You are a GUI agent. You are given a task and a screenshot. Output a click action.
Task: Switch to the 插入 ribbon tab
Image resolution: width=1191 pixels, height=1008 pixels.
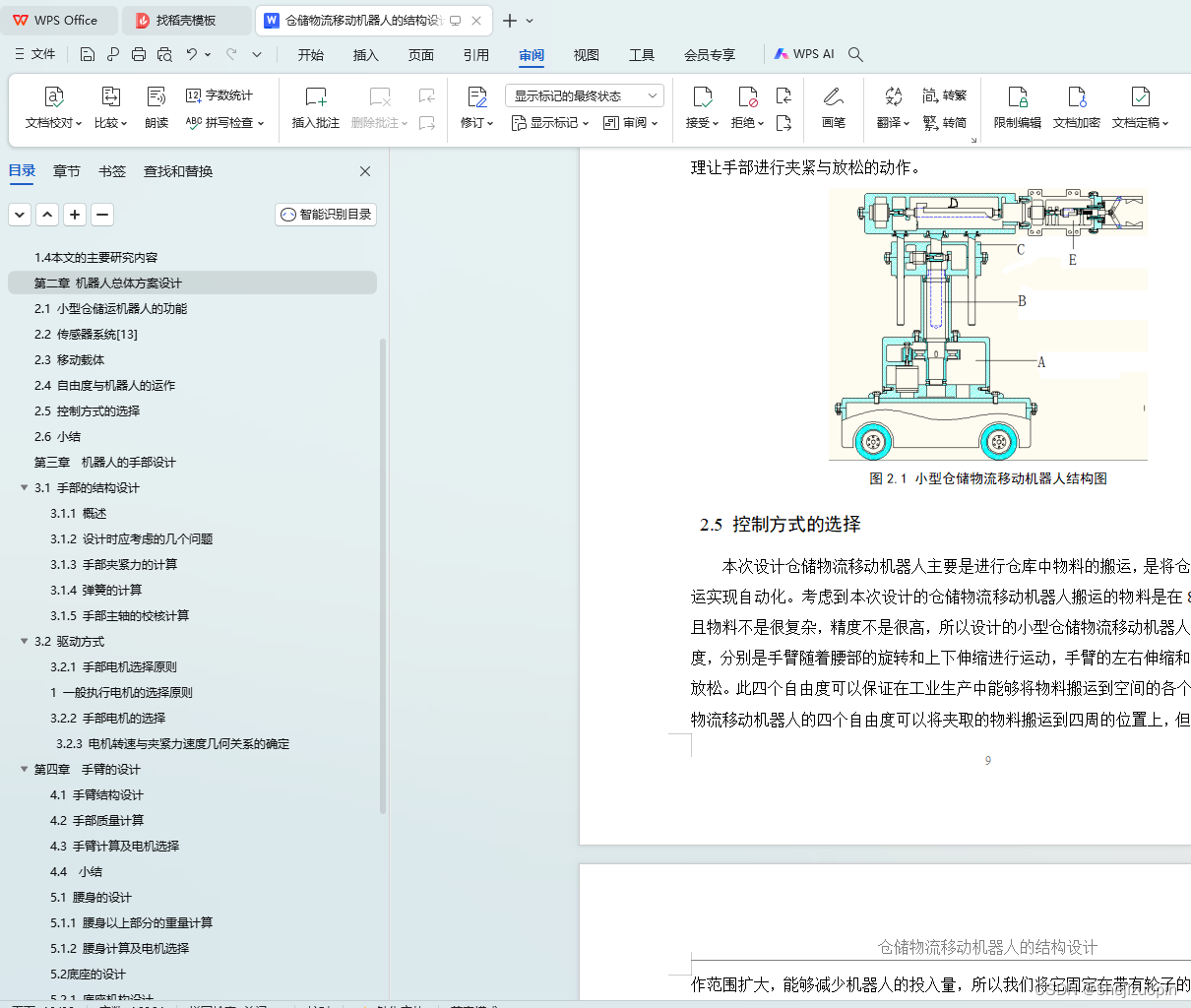[x=366, y=55]
